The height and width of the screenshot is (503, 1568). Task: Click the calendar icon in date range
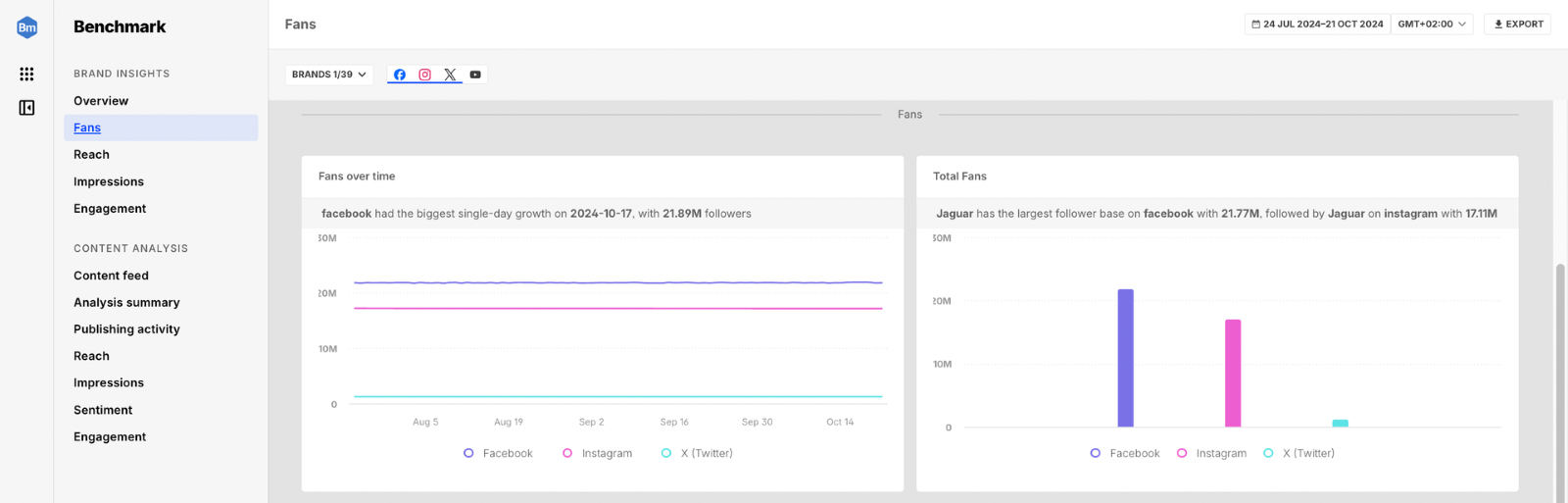[x=1256, y=25]
